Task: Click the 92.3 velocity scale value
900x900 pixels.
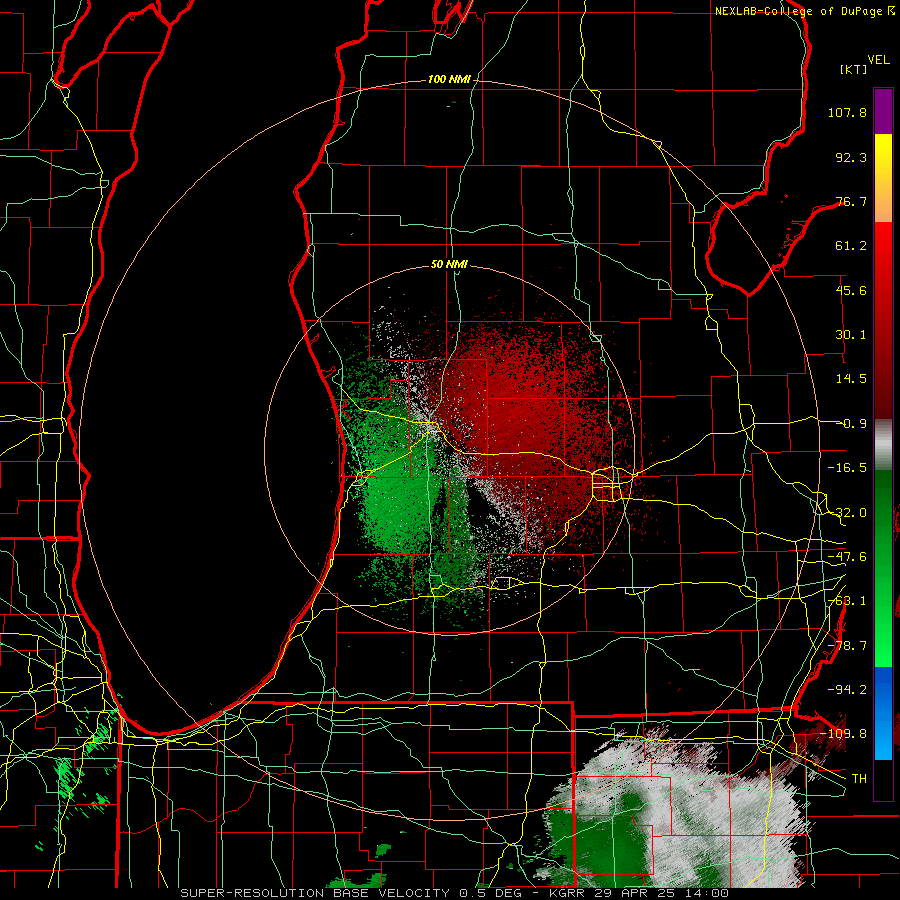Action: [851, 157]
